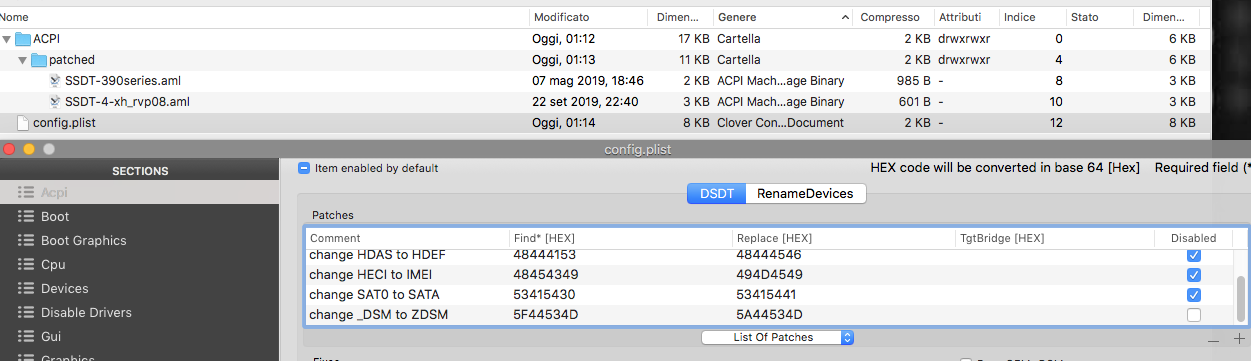This screenshot has height=361, width=1251.
Task: Click the SSDT-4-xh_rvp08.aml file name
Action: [127, 101]
